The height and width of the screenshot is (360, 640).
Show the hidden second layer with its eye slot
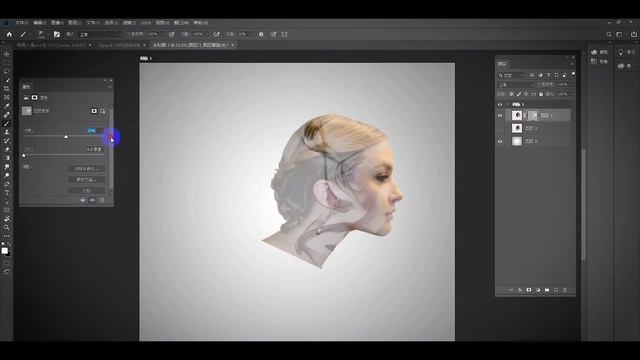(500, 128)
